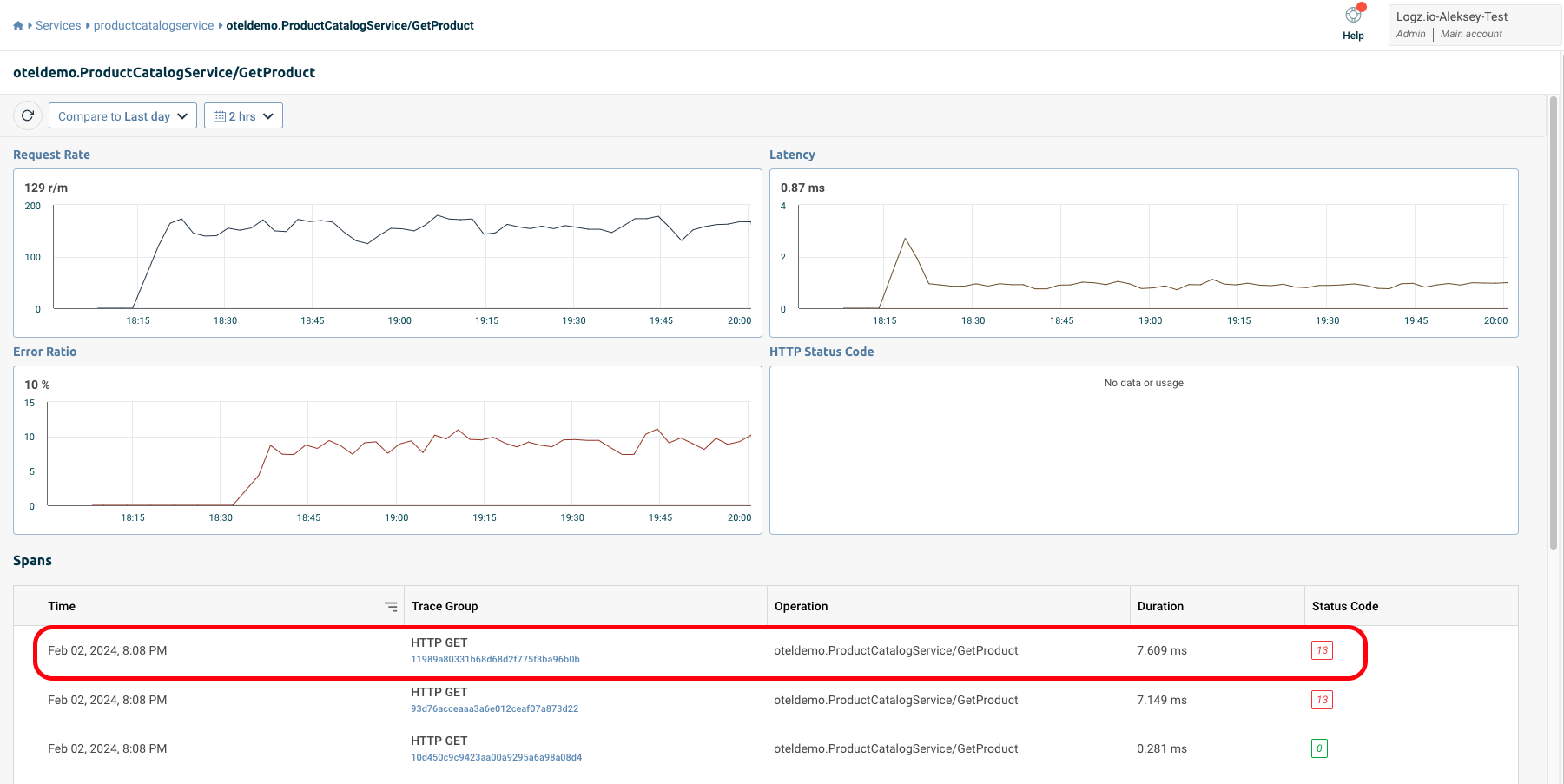This screenshot has width=1564, height=784.
Task: Click the 0.87 ms latency value
Action: (802, 188)
